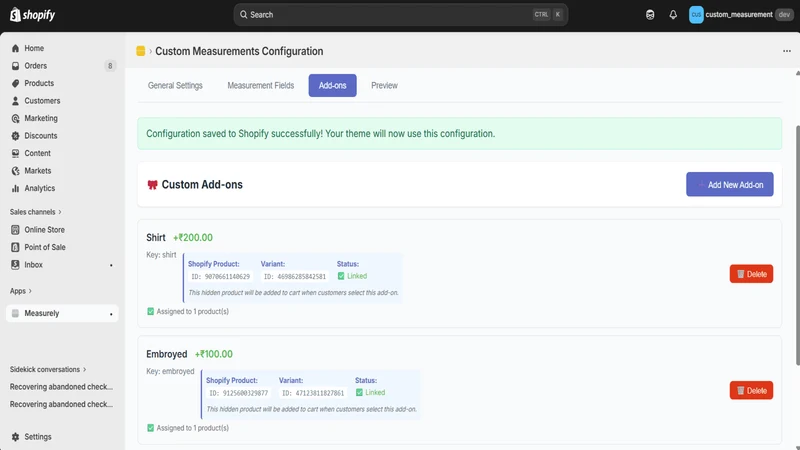
Task: Click Shirt variant ID 46986285842581
Action: point(295,277)
